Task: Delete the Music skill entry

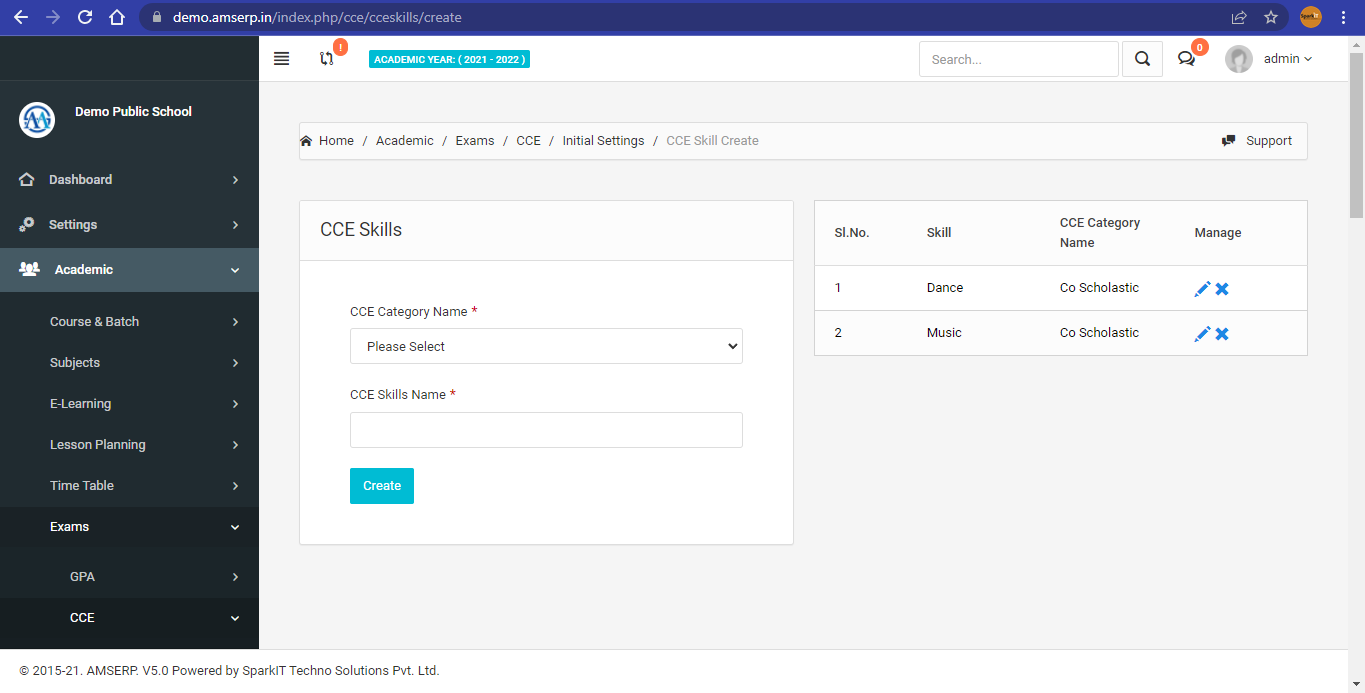Action: coord(1222,333)
